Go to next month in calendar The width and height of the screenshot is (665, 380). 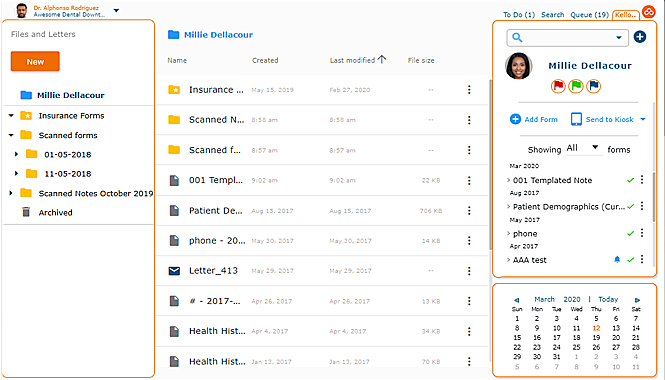coord(637,300)
